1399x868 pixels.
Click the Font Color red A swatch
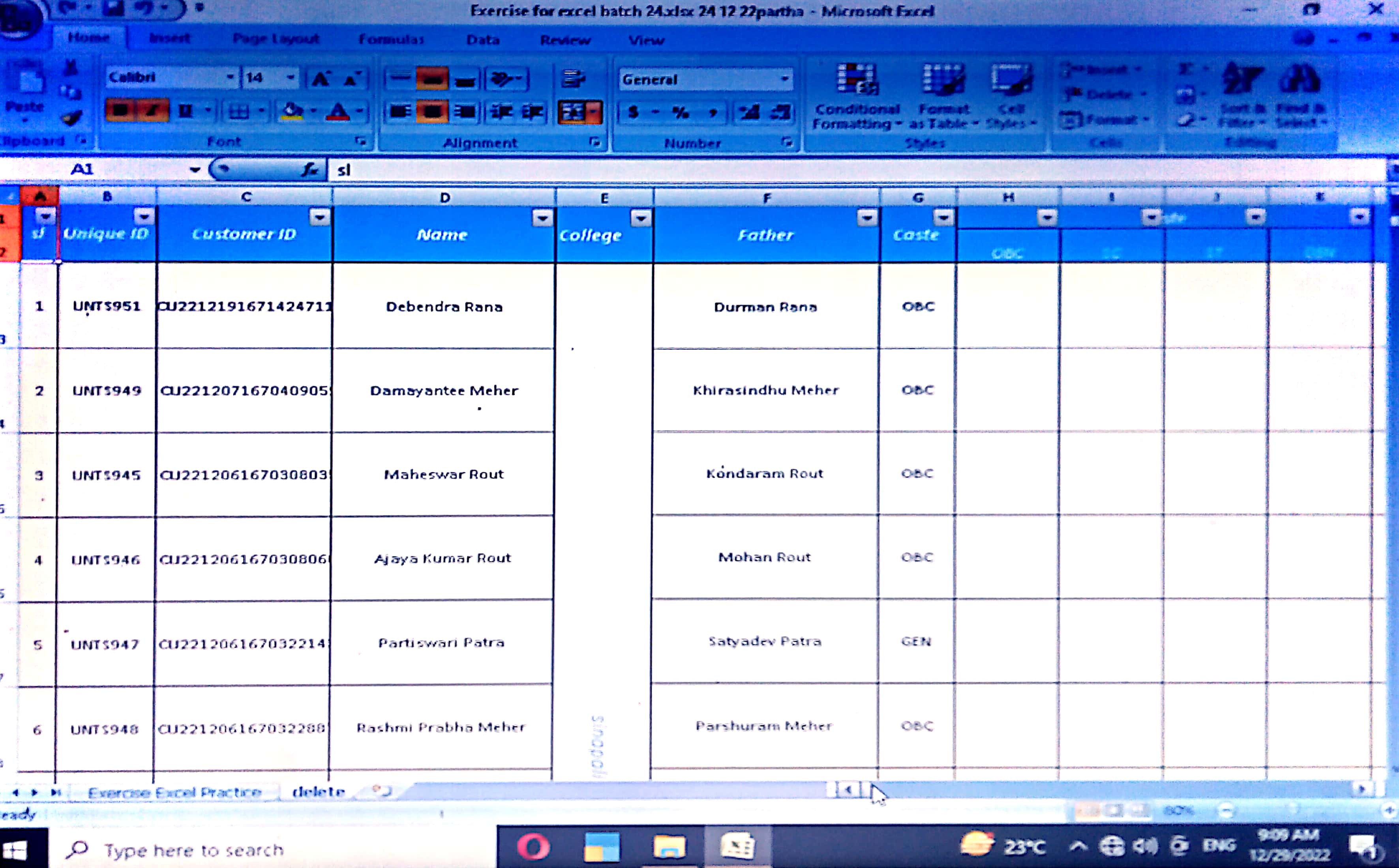pyautogui.click(x=338, y=111)
